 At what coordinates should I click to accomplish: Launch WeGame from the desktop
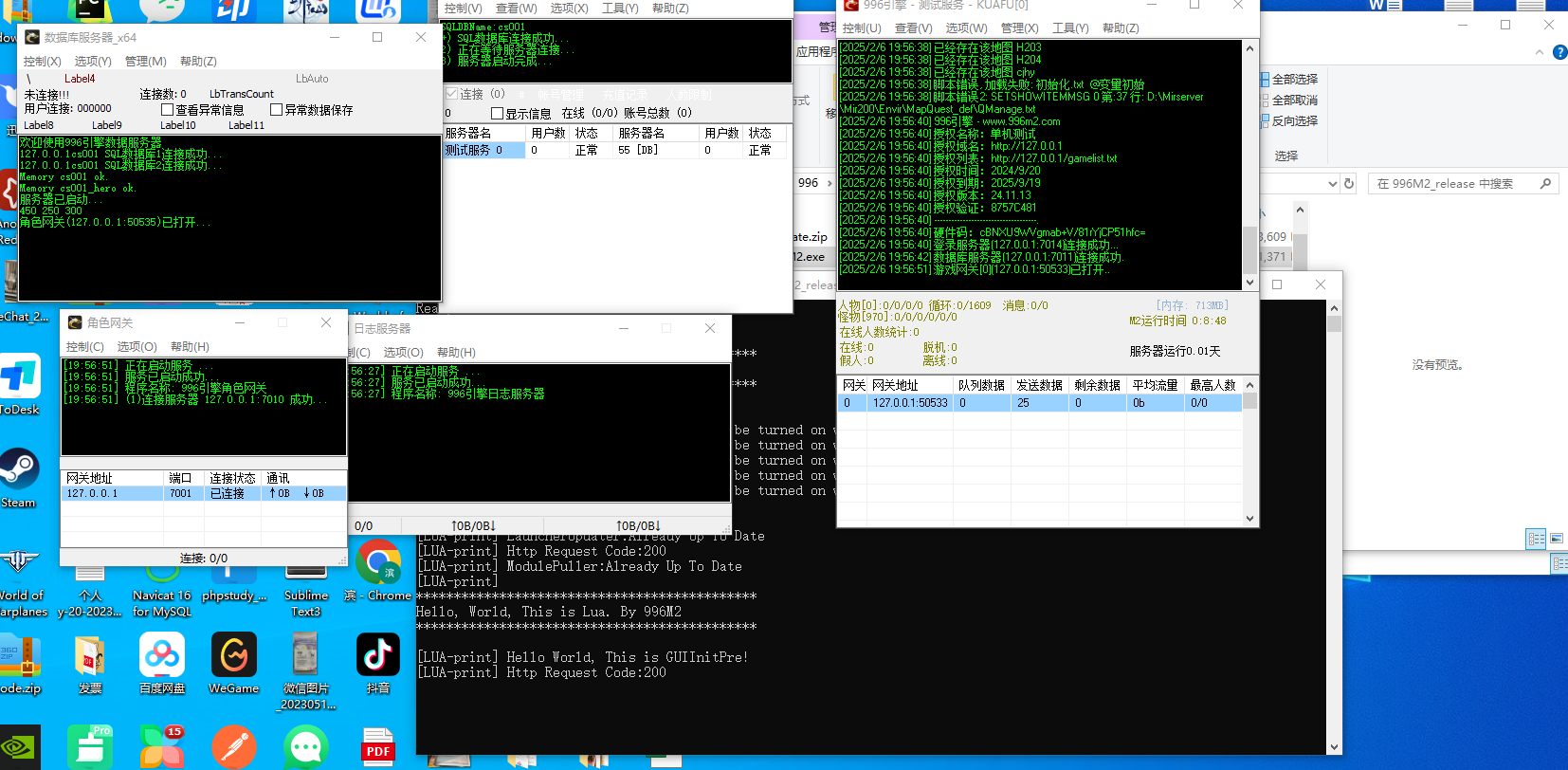pos(233,656)
